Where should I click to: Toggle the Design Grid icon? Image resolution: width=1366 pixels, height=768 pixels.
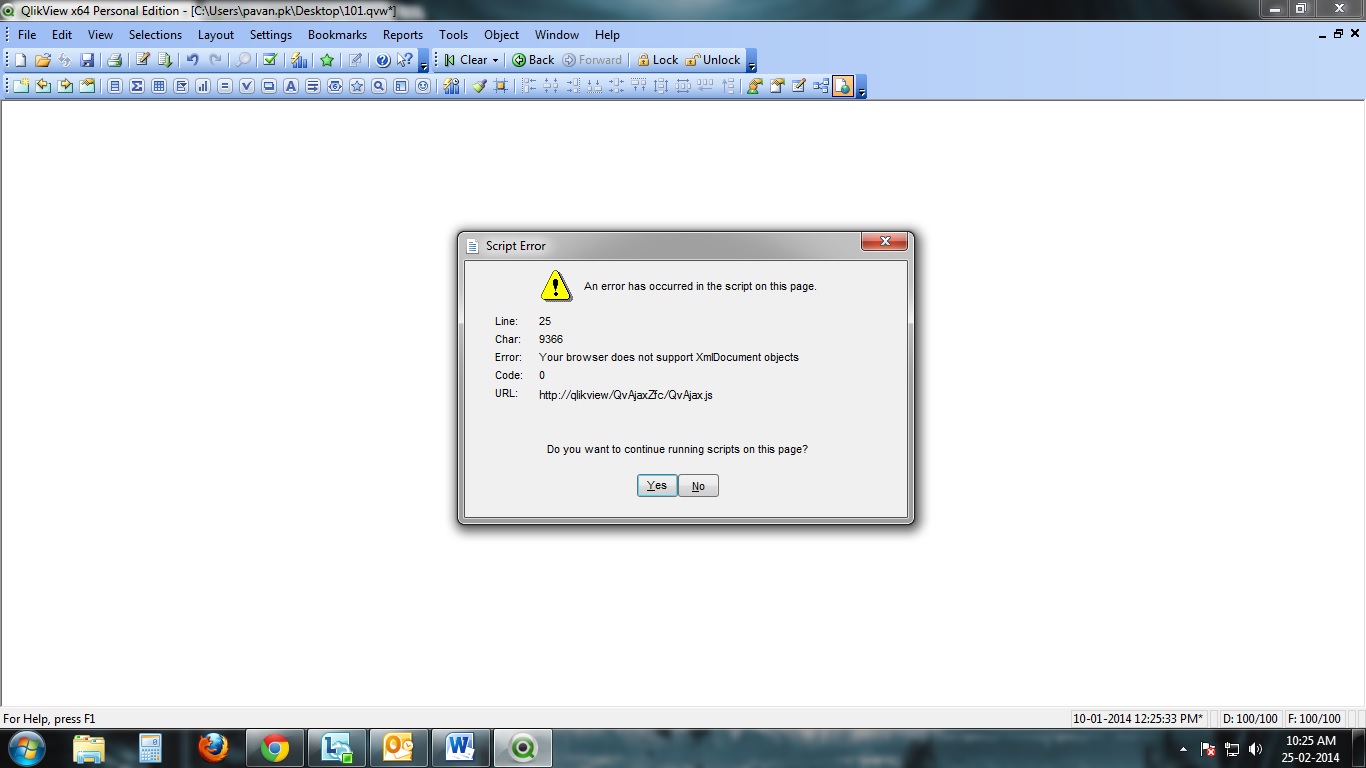pyautogui.click(x=501, y=86)
